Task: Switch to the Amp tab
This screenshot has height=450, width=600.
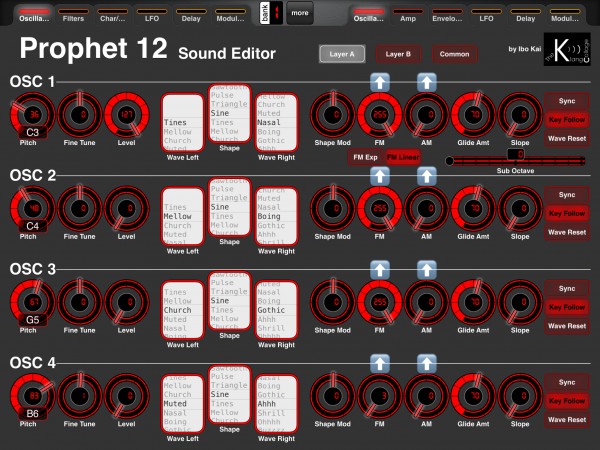Action: pyautogui.click(x=408, y=15)
